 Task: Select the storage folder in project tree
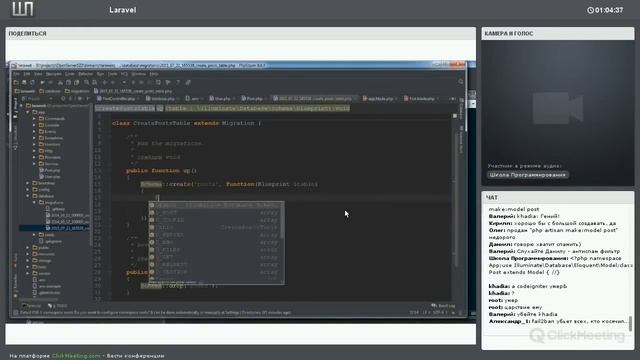coord(42,260)
